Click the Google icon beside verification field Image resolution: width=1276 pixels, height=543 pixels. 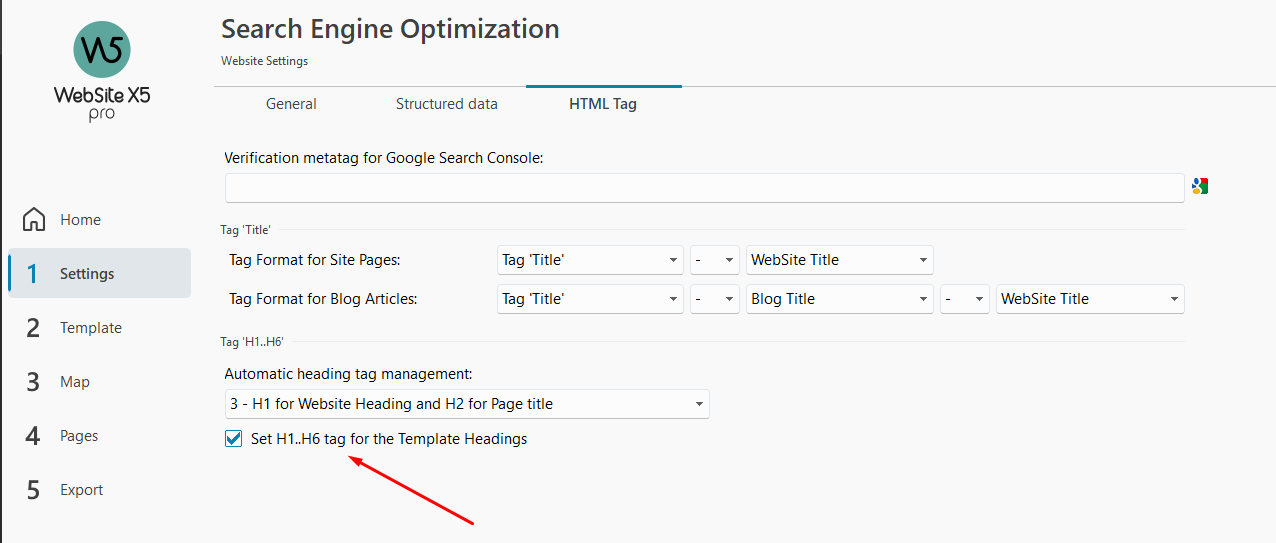tap(1200, 186)
